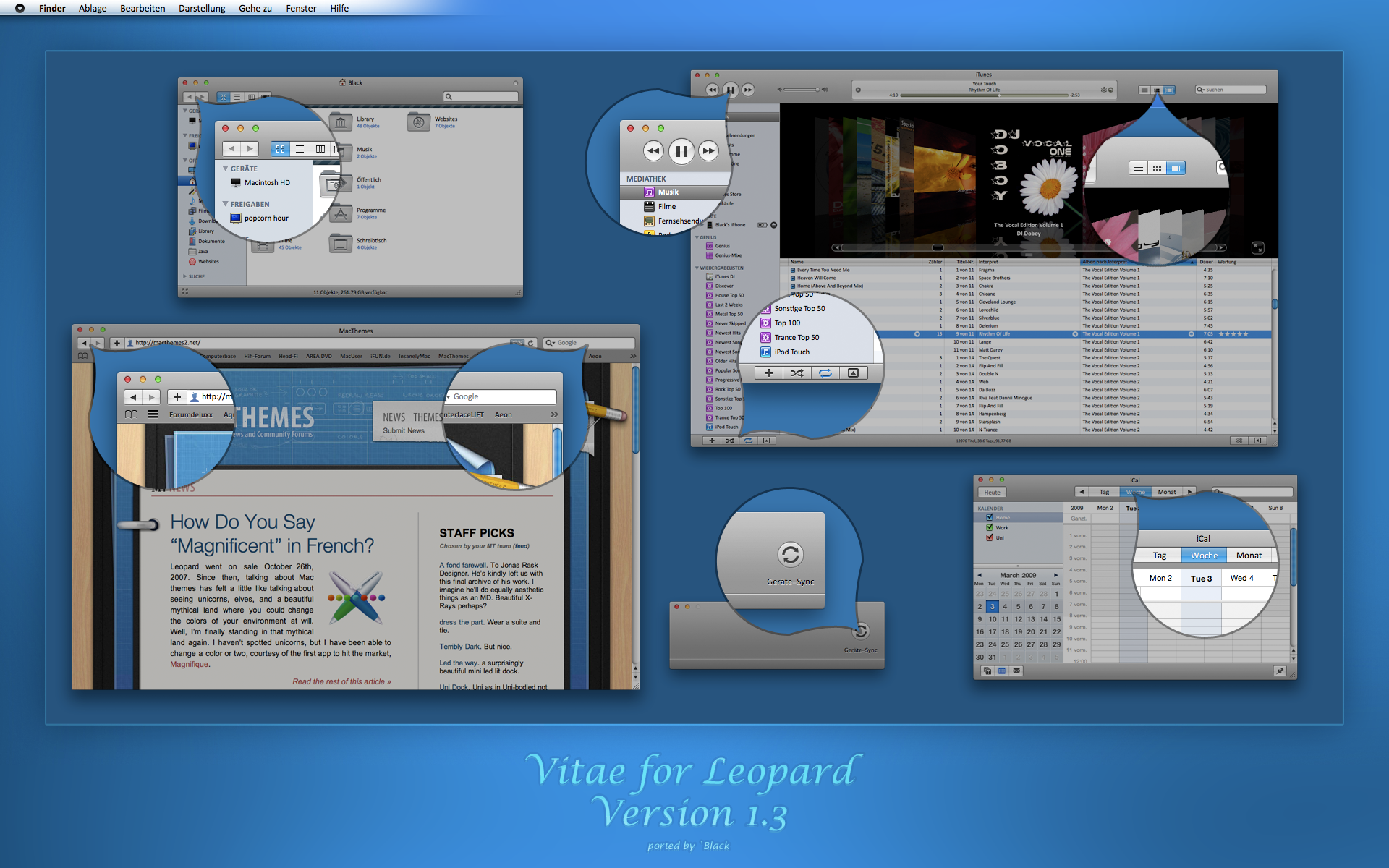This screenshot has width=1389, height=868.
Task: Click the small fast-forward button in iTunes toolbar
Action: click(x=748, y=90)
